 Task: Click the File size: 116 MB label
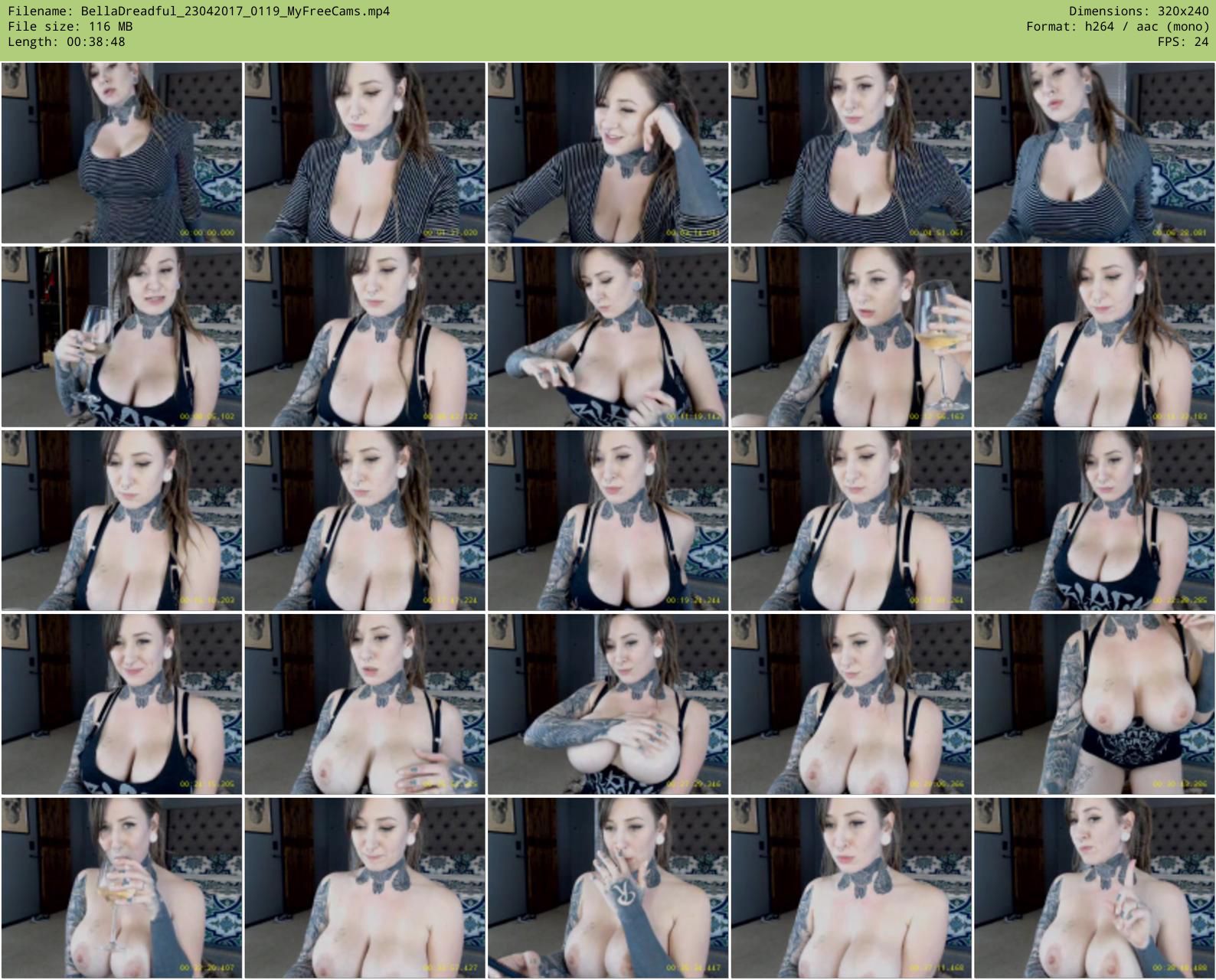pyautogui.click(x=70, y=27)
